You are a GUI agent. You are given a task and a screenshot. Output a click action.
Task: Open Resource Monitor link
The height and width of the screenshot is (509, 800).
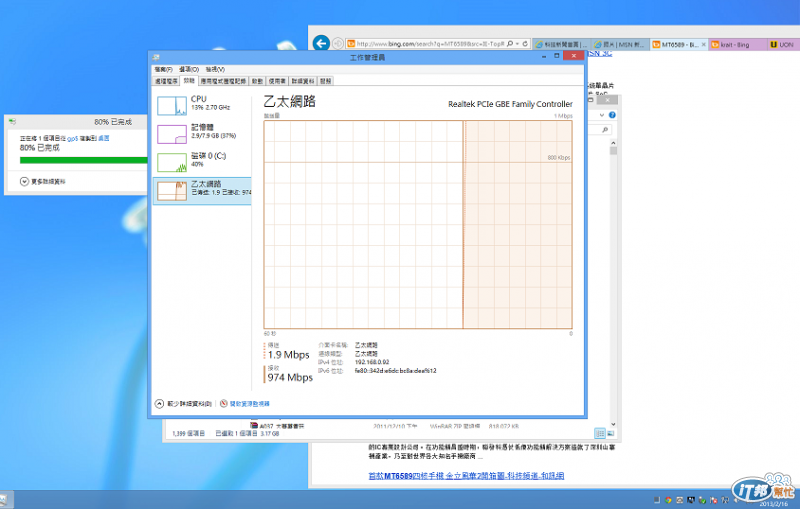(249, 403)
